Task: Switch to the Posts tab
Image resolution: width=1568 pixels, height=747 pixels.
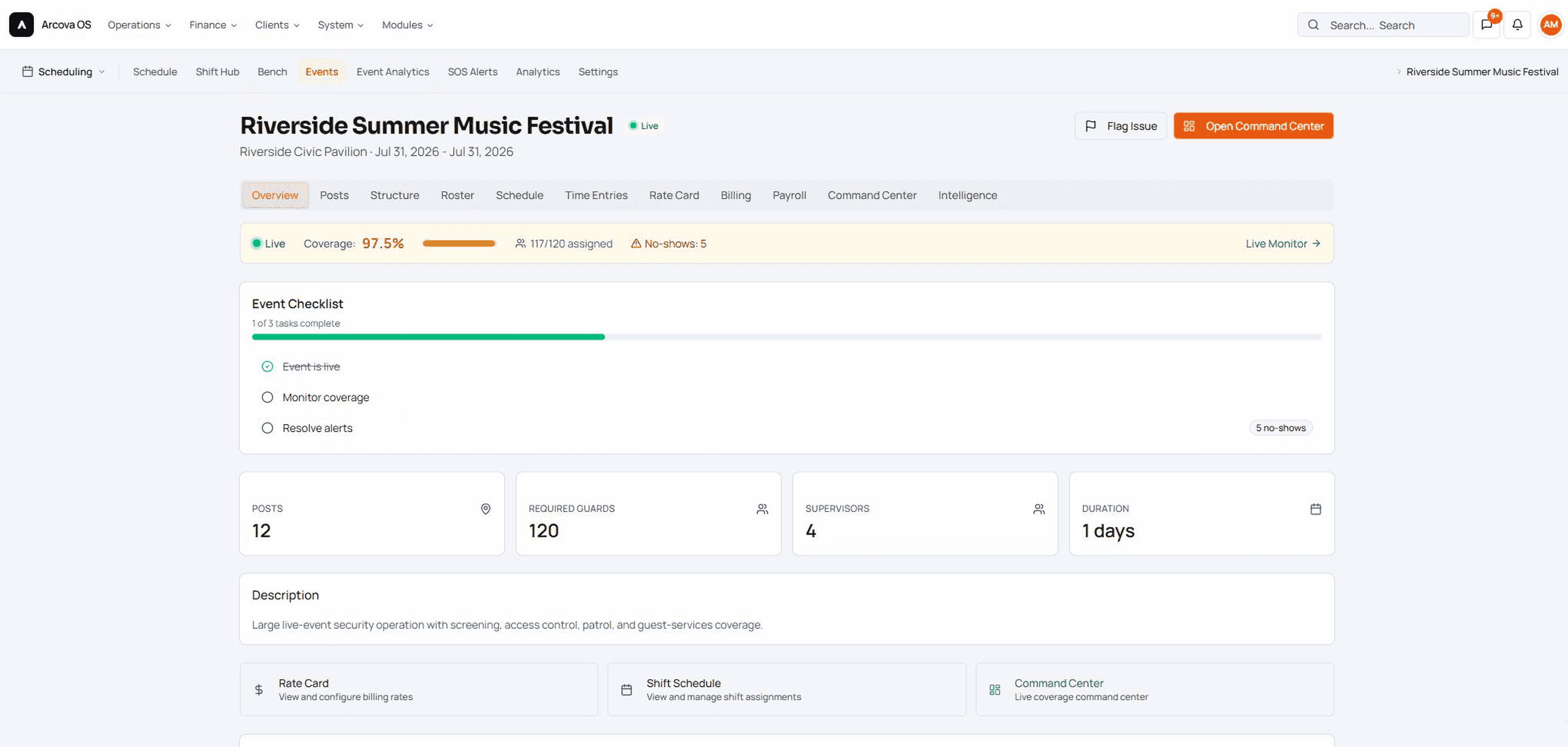Action: pyautogui.click(x=334, y=195)
